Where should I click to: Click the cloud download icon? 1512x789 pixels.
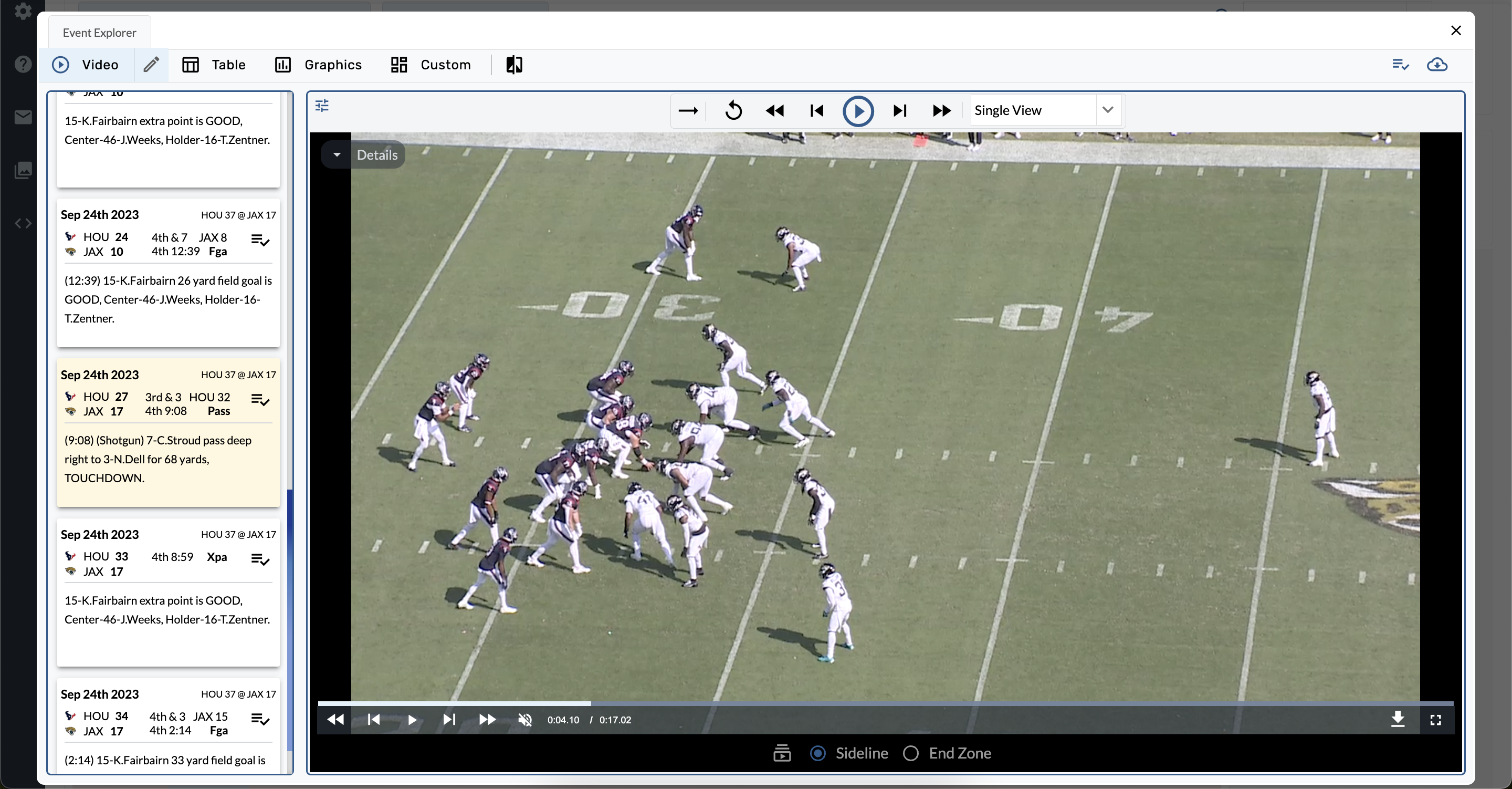coord(1437,65)
